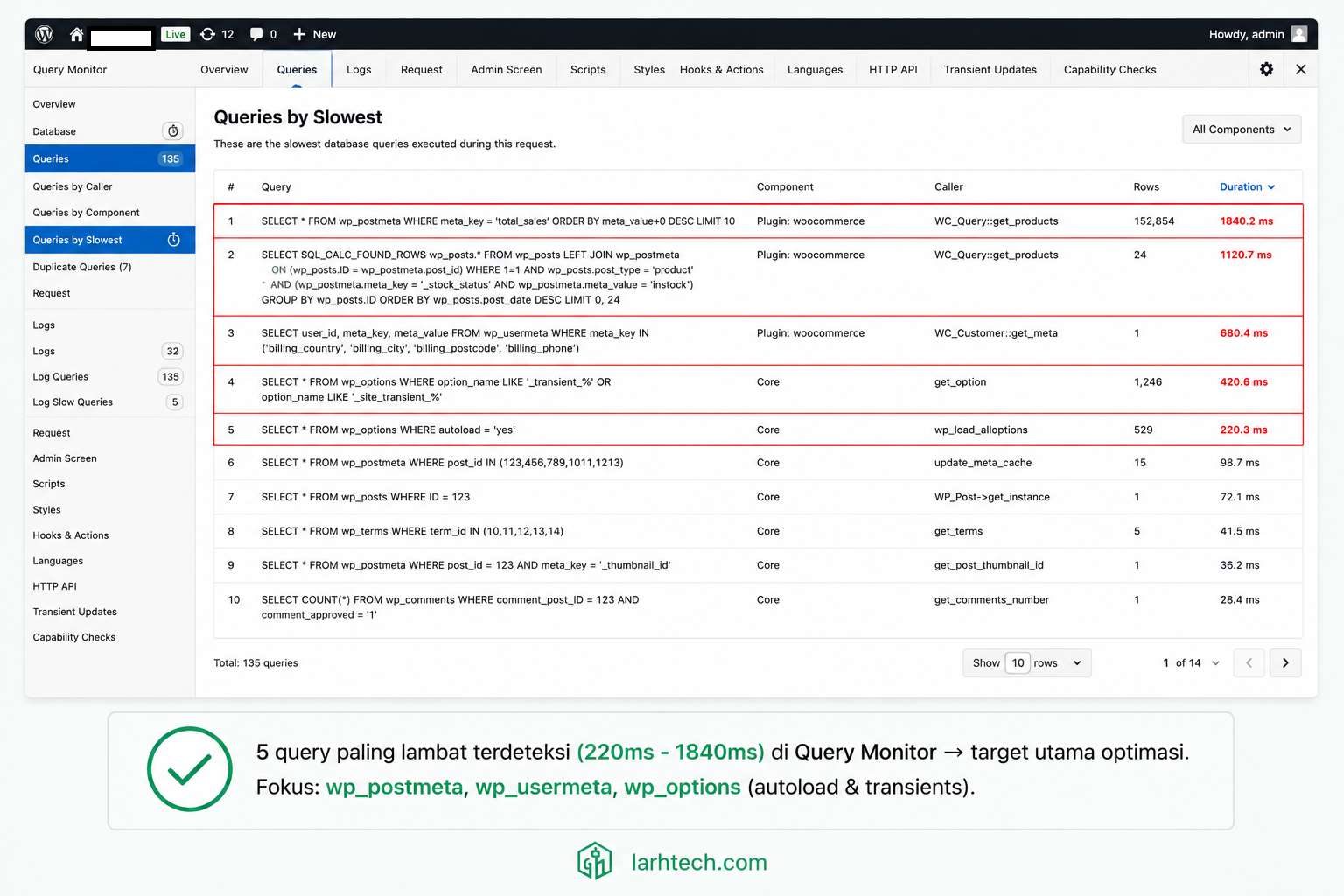1344x896 pixels.
Task: Go to previous page arrow
Action: 1249,662
